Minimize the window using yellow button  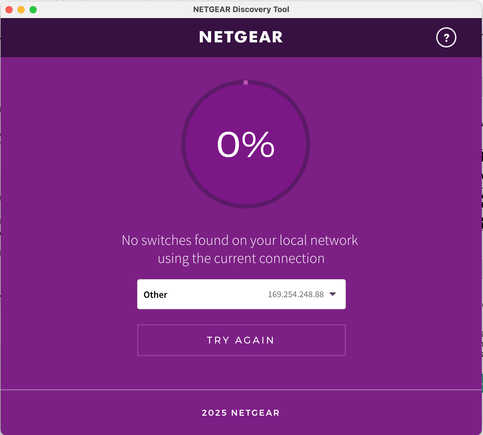tap(21, 10)
